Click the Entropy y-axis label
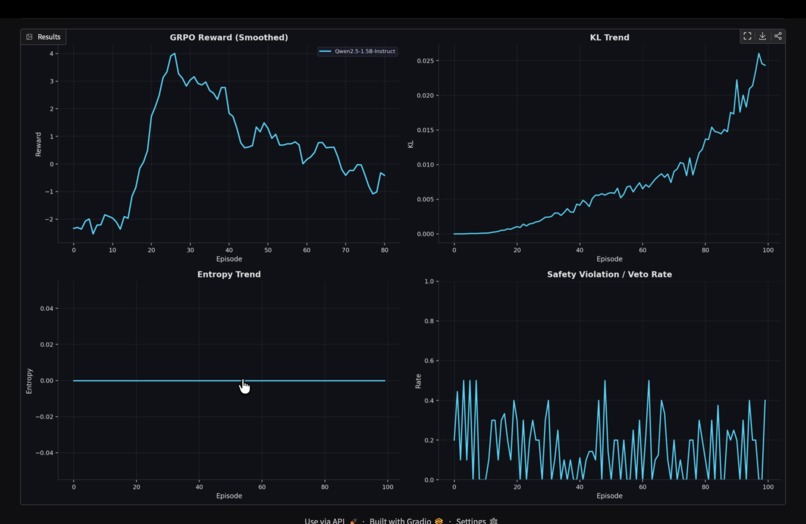The image size is (806, 524). [x=29, y=381]
